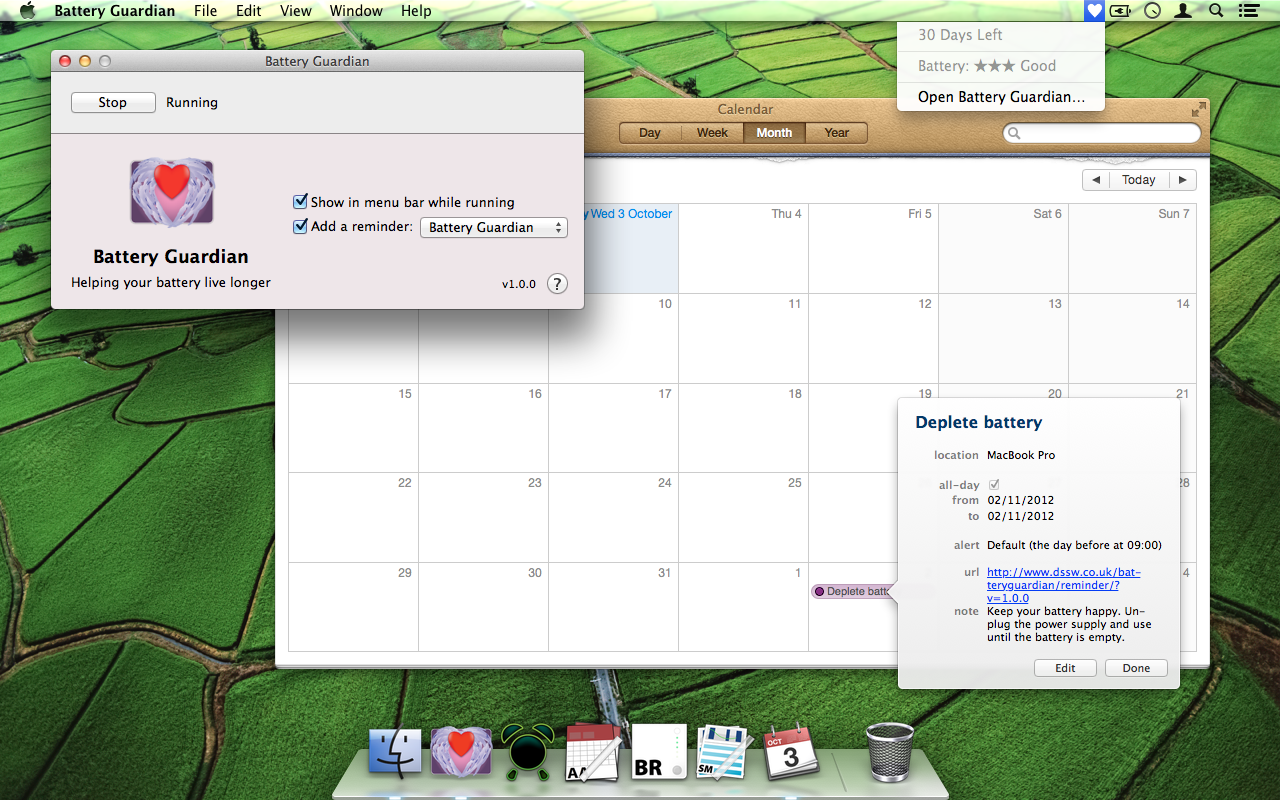
Task: Open the SM notepad app in Dock
Action: (x=724, y=753)
